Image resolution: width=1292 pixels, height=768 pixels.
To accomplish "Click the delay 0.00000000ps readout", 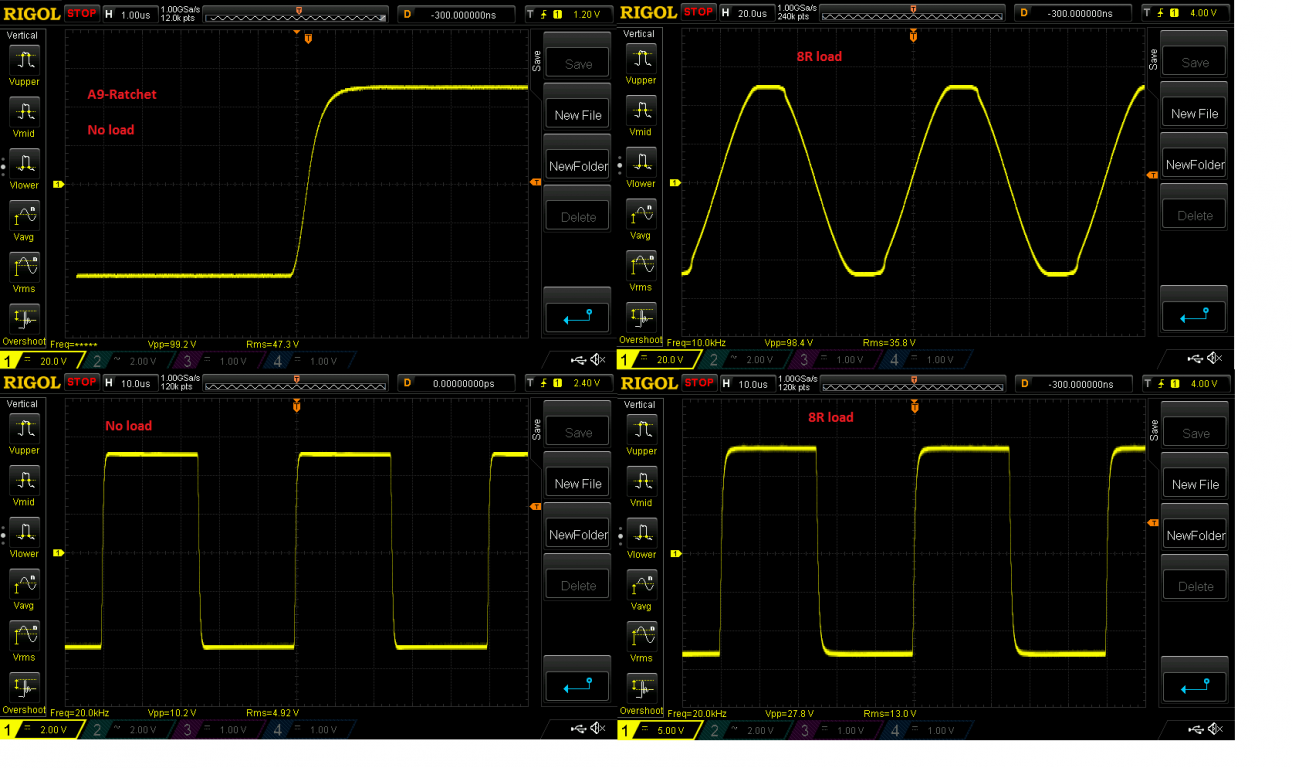I will pyautogui.click(x=458, y=382).
